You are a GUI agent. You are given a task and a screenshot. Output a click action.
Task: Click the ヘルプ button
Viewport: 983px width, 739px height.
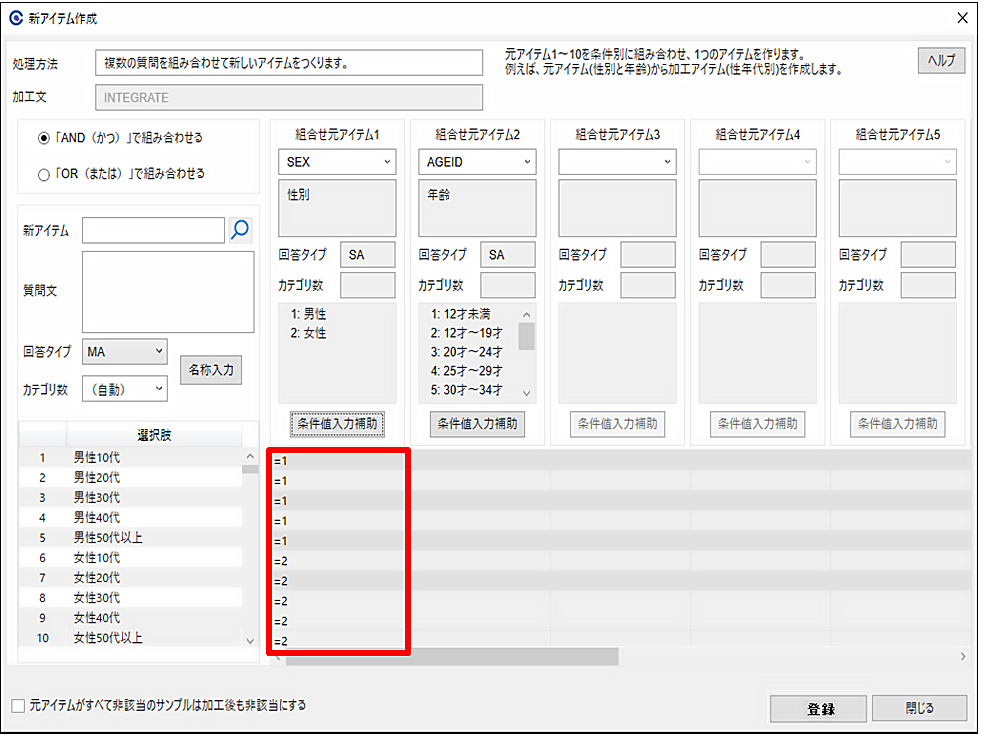pyautogui.click(x=941, y=61)
